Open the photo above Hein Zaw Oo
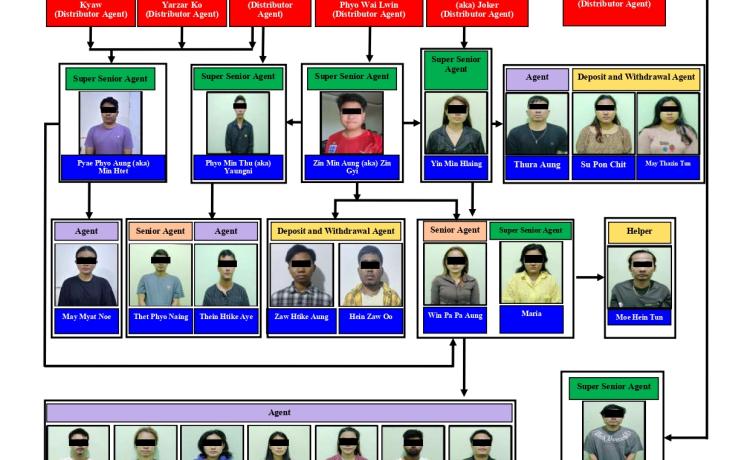Screen dimensions: 750x460 tap(370, 274)
